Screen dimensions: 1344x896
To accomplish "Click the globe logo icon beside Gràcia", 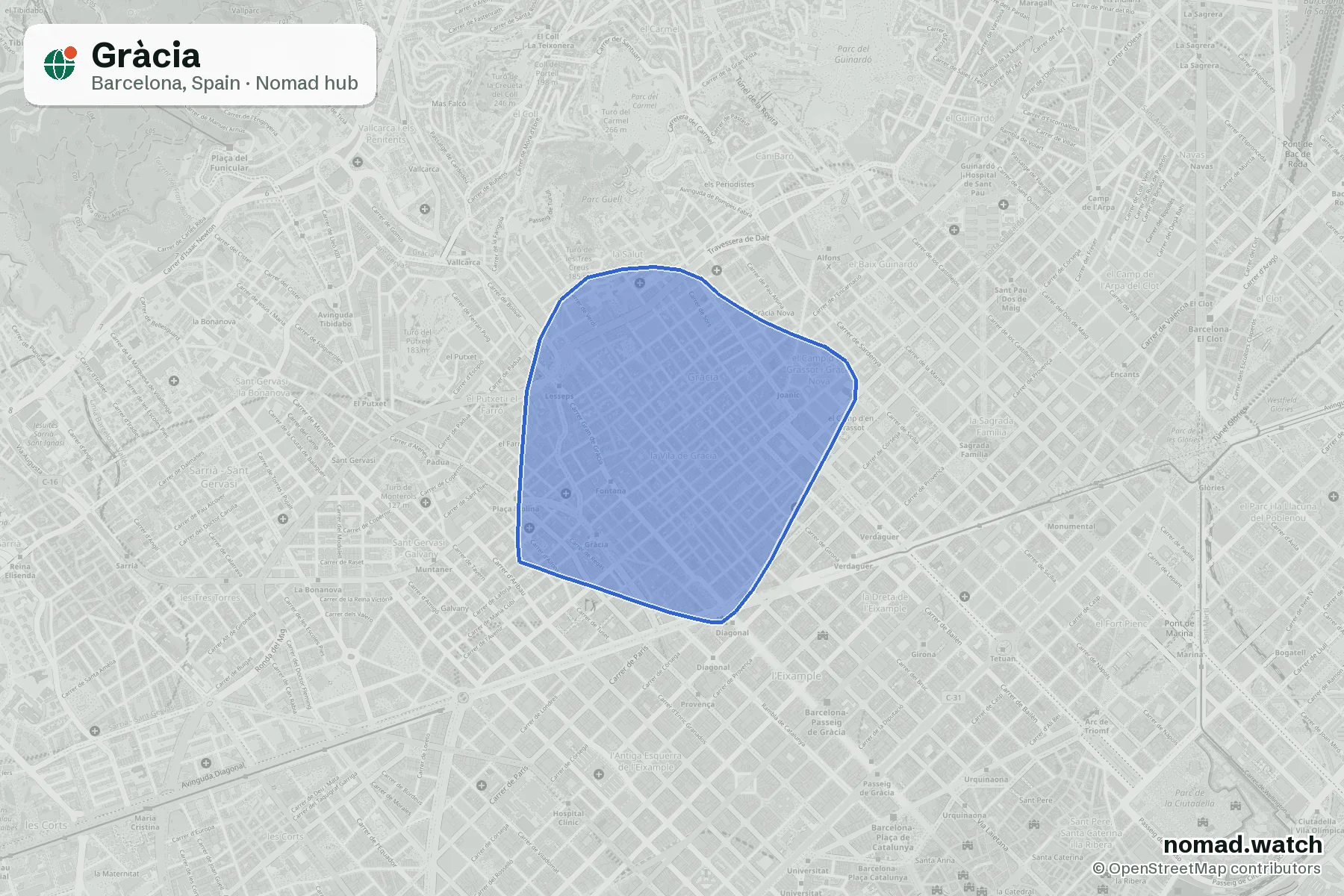I will coord(60,63).
